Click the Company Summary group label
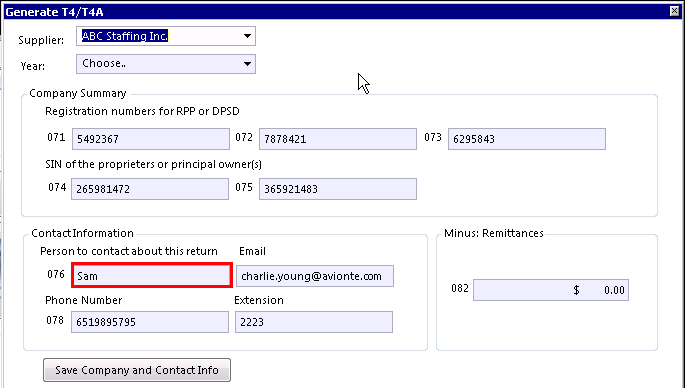The height and width of the screenshot is (388, 685). [x=78, y=94]
